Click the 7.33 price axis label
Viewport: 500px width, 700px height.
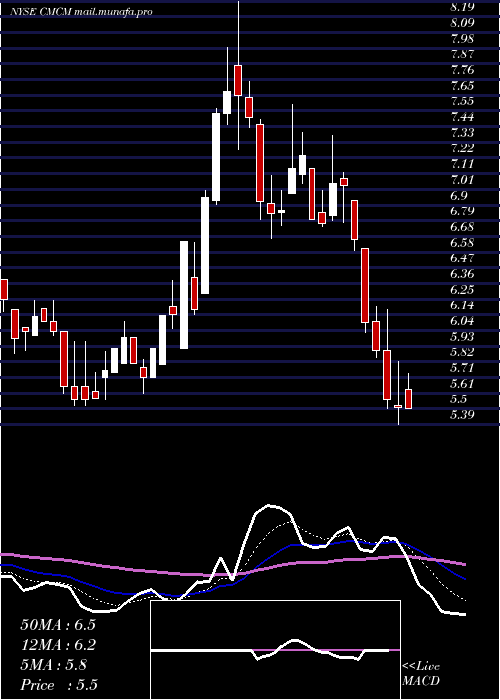click(462, 133)
